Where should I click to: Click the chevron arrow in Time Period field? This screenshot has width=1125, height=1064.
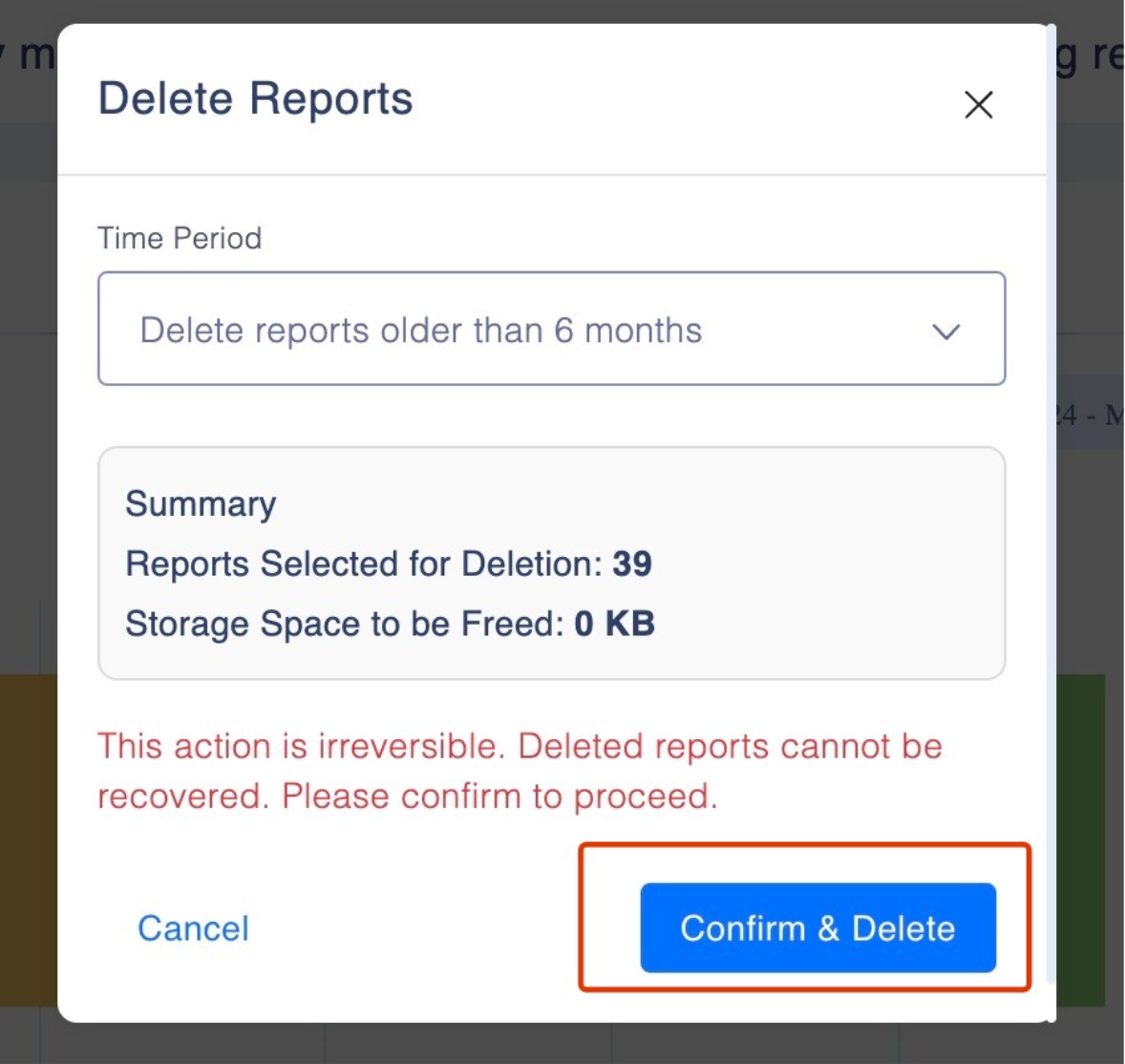(945, 331)
